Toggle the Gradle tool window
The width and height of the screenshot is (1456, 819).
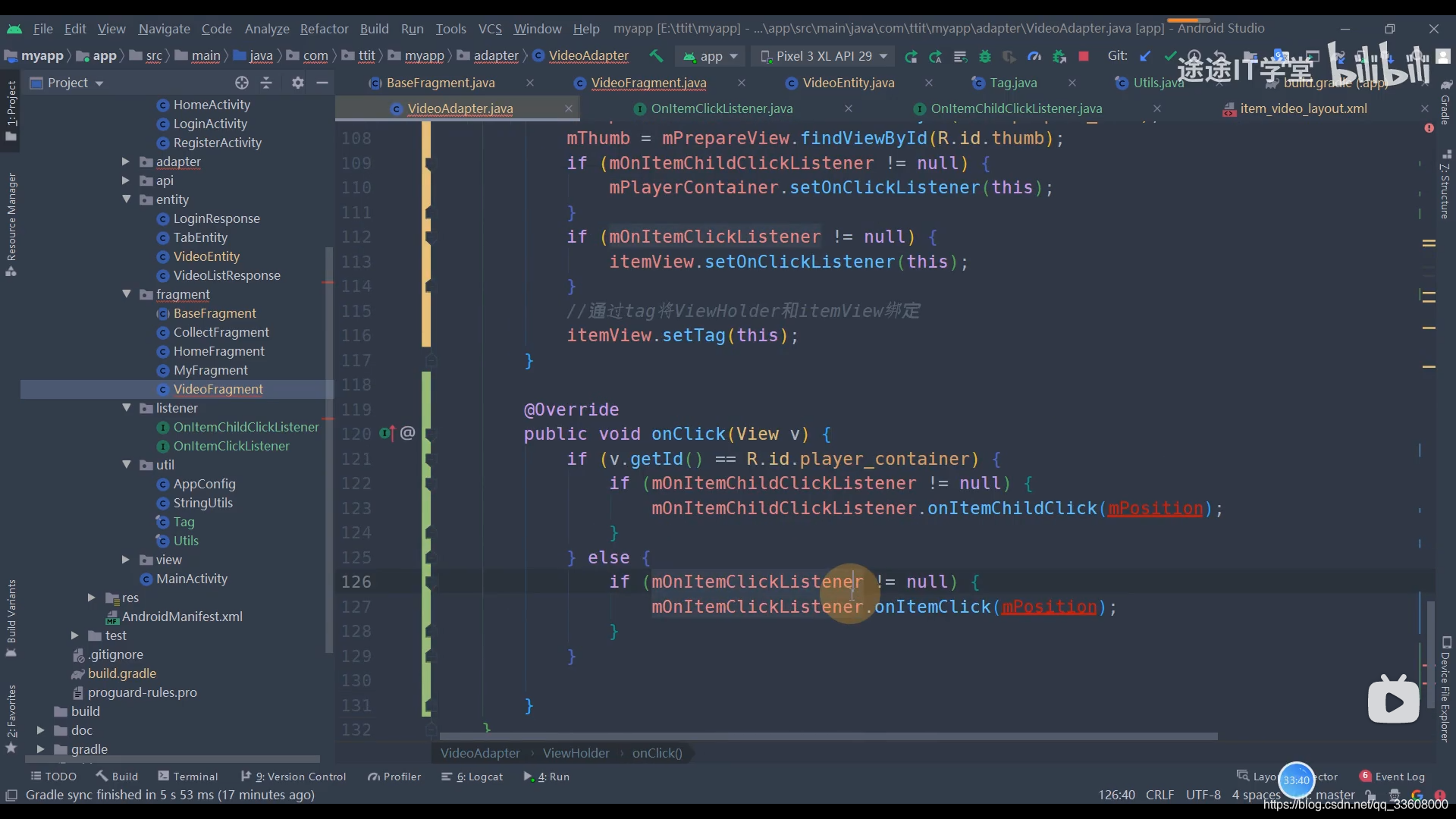coord(1445,102)
